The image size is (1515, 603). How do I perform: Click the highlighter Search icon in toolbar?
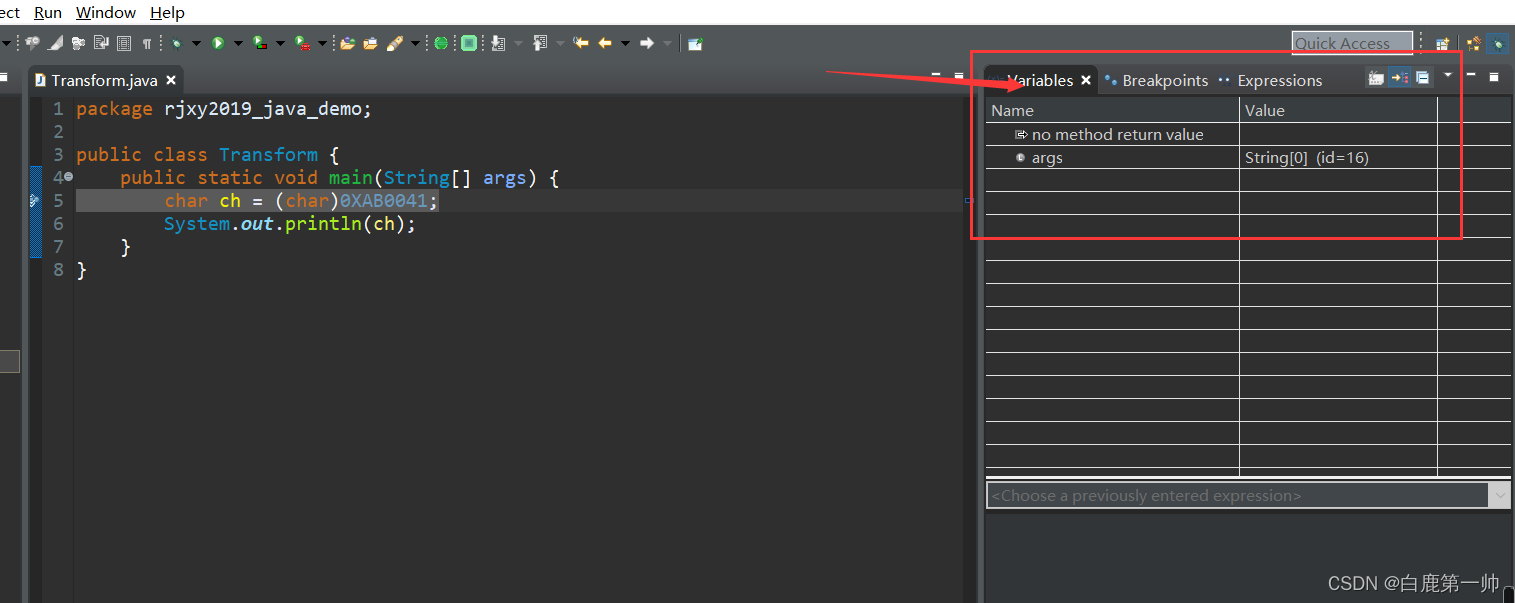tap(394, 43)
